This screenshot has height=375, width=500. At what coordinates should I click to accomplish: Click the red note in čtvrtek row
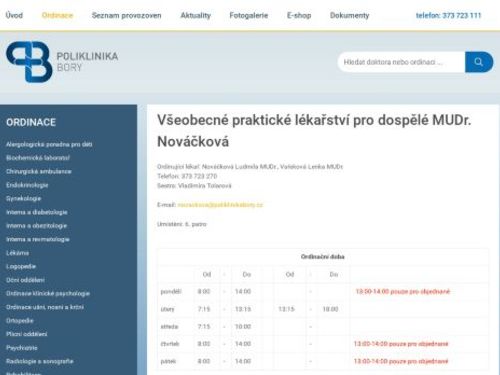tap(401, 344)
